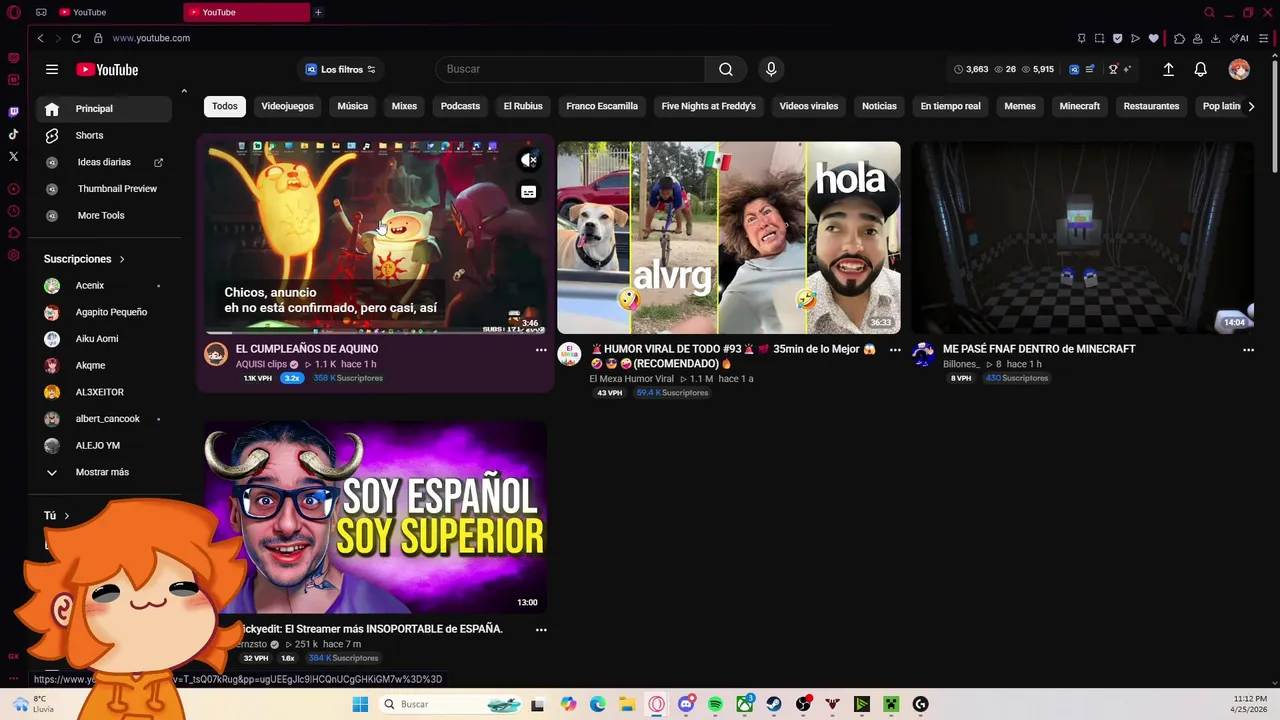This screenshot has height=720, width=1280.
Task: Open the GX Corner gamepad tab icon
Action: [x=41, y=12]
